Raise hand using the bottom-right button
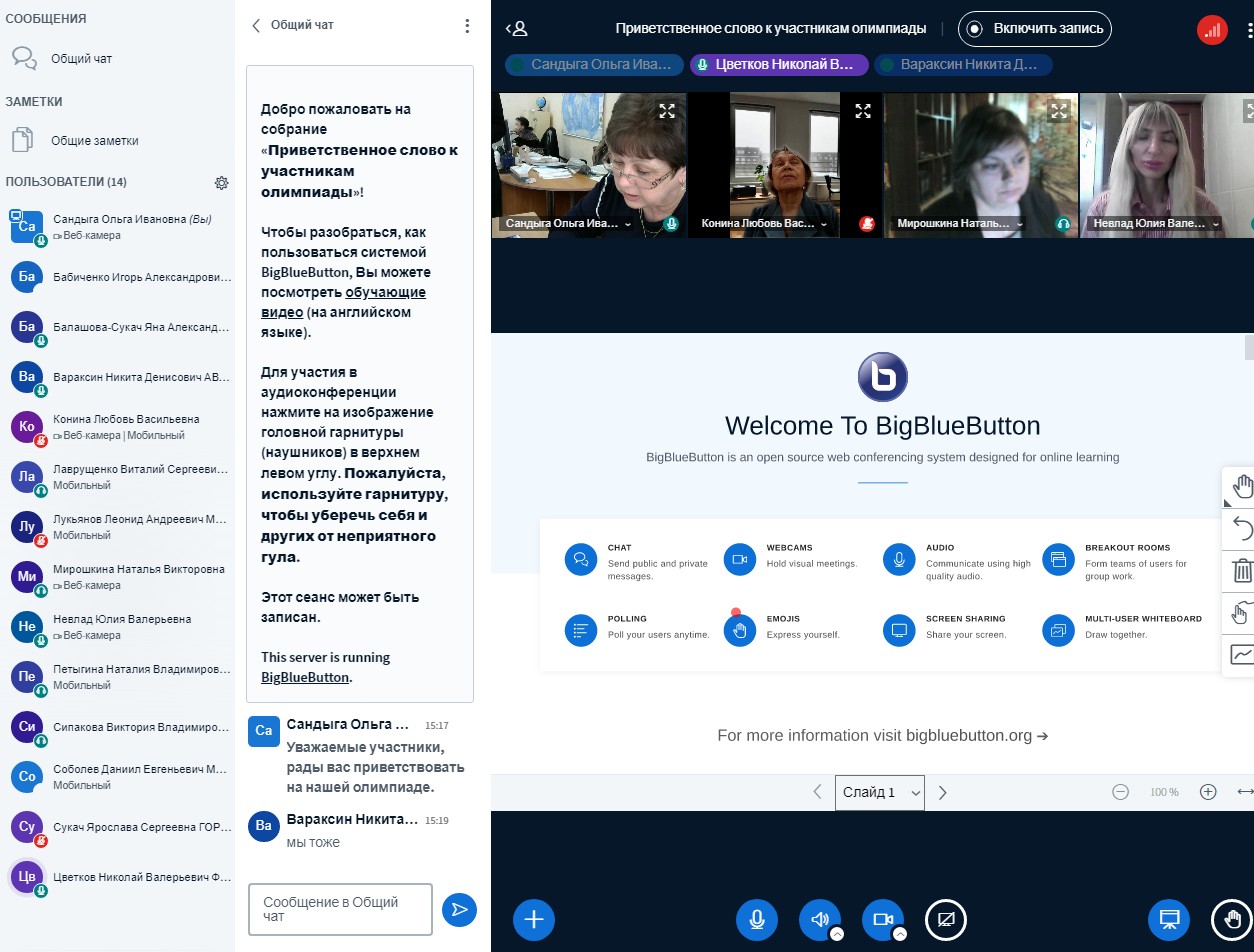The width and height of the screenshot is (1254, 952). [1231, 919]
